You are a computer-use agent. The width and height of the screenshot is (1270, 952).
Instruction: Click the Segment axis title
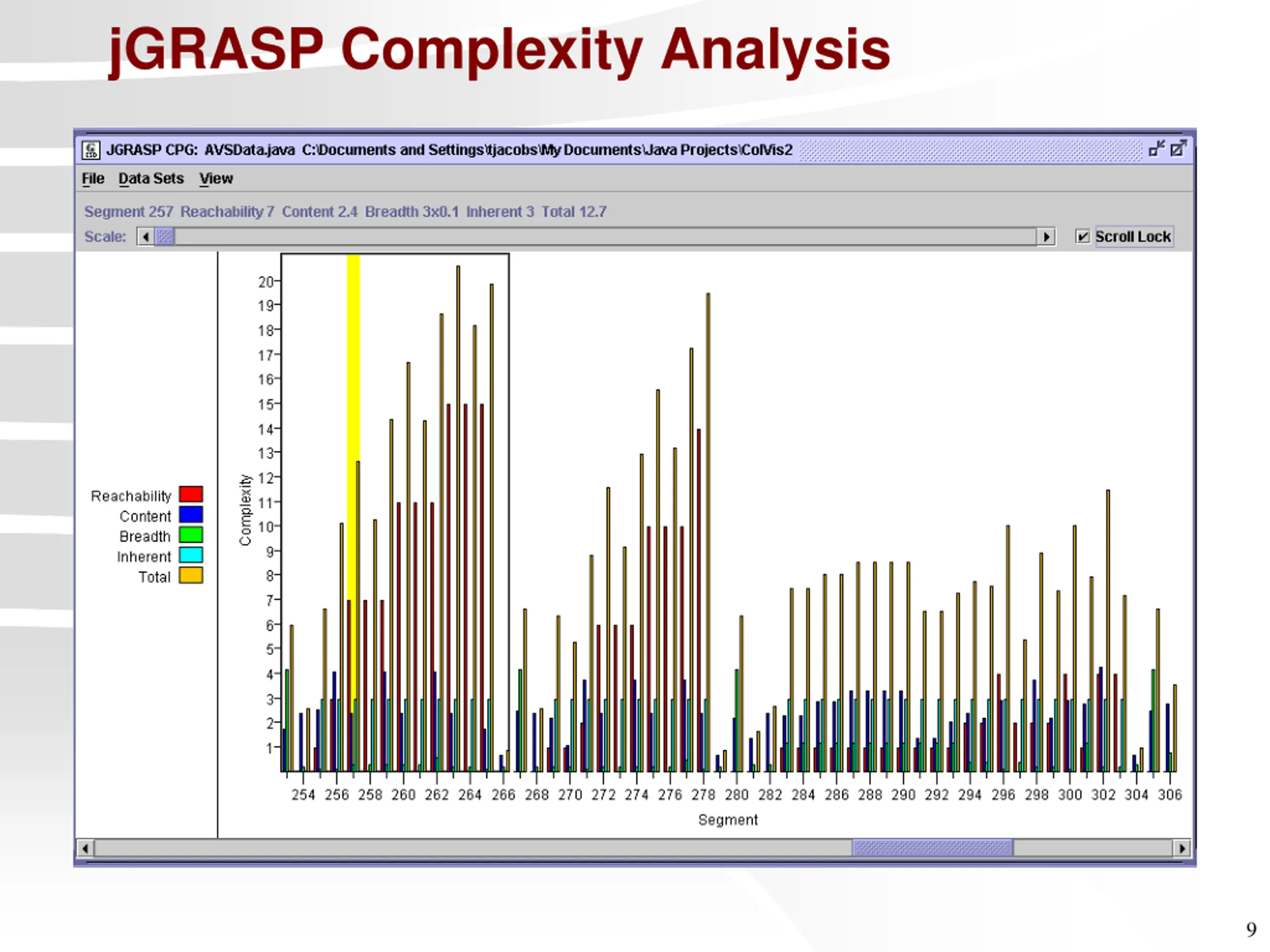point(727,820)
